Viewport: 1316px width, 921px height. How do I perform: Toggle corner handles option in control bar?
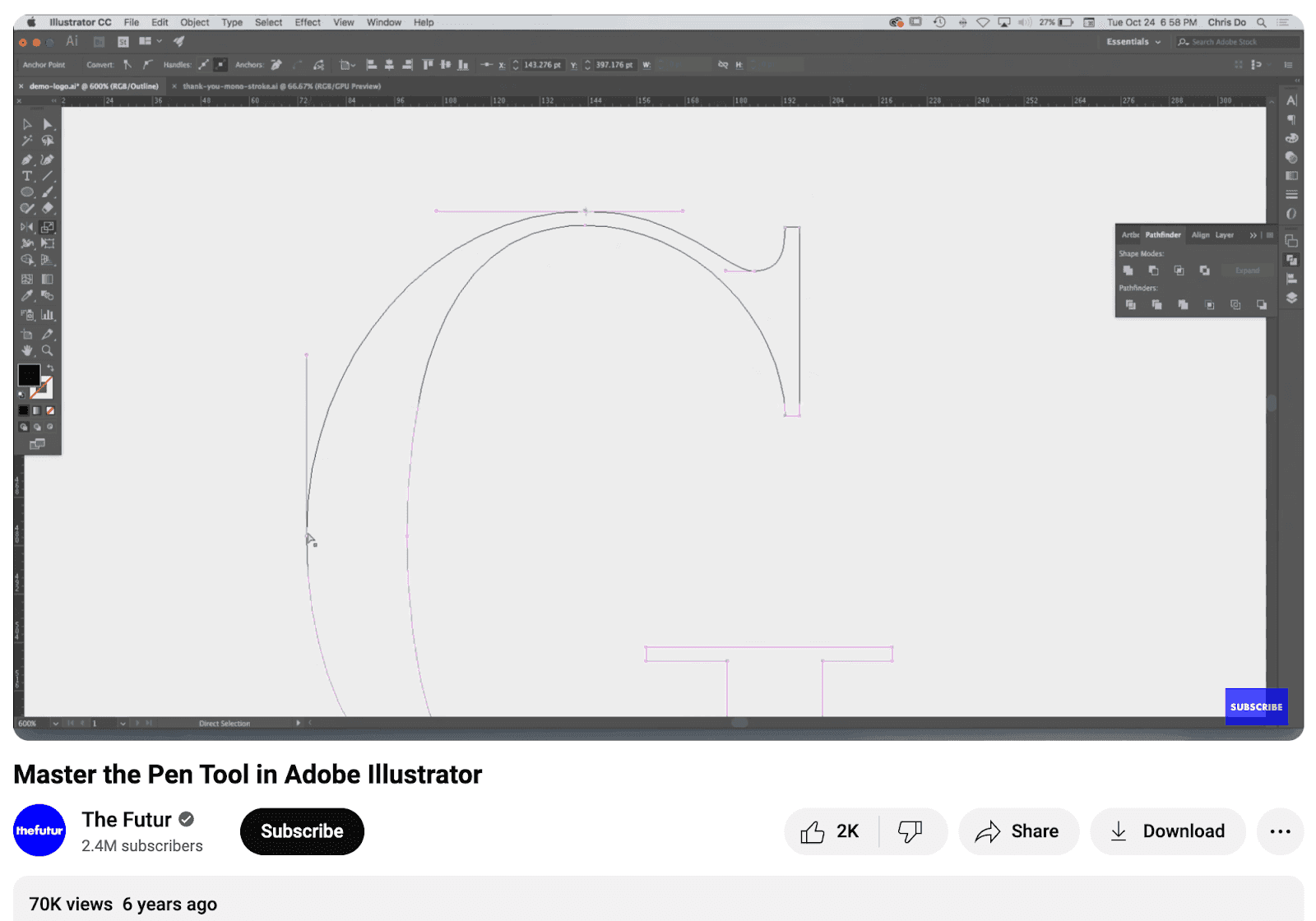[x=220, y=64]
